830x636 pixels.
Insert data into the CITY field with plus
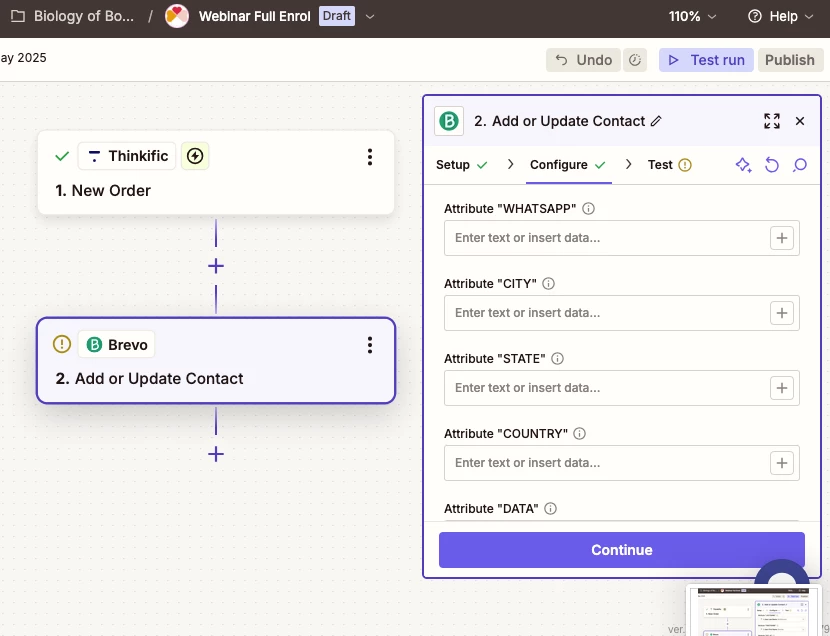(782, 313)
